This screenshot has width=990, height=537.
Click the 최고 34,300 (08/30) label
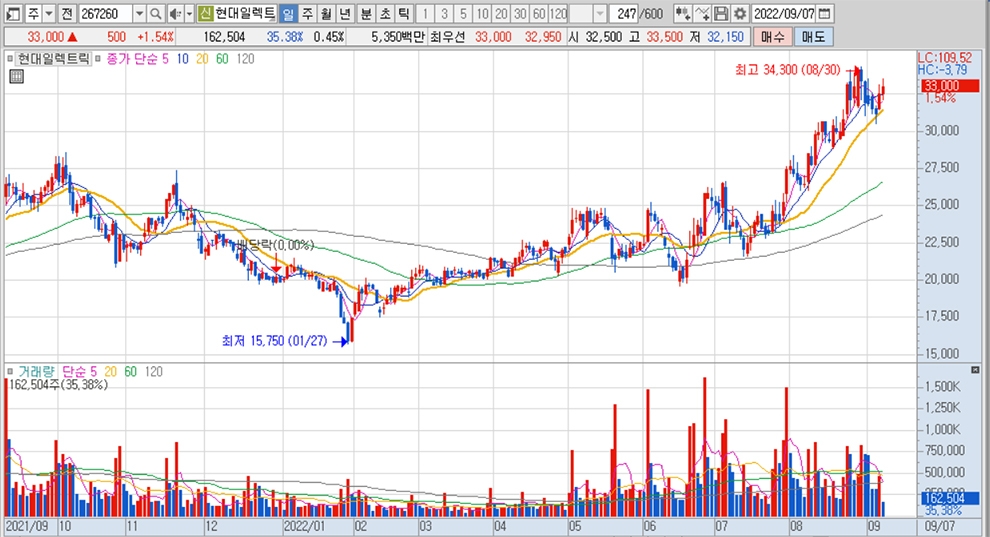pos(788,69)
